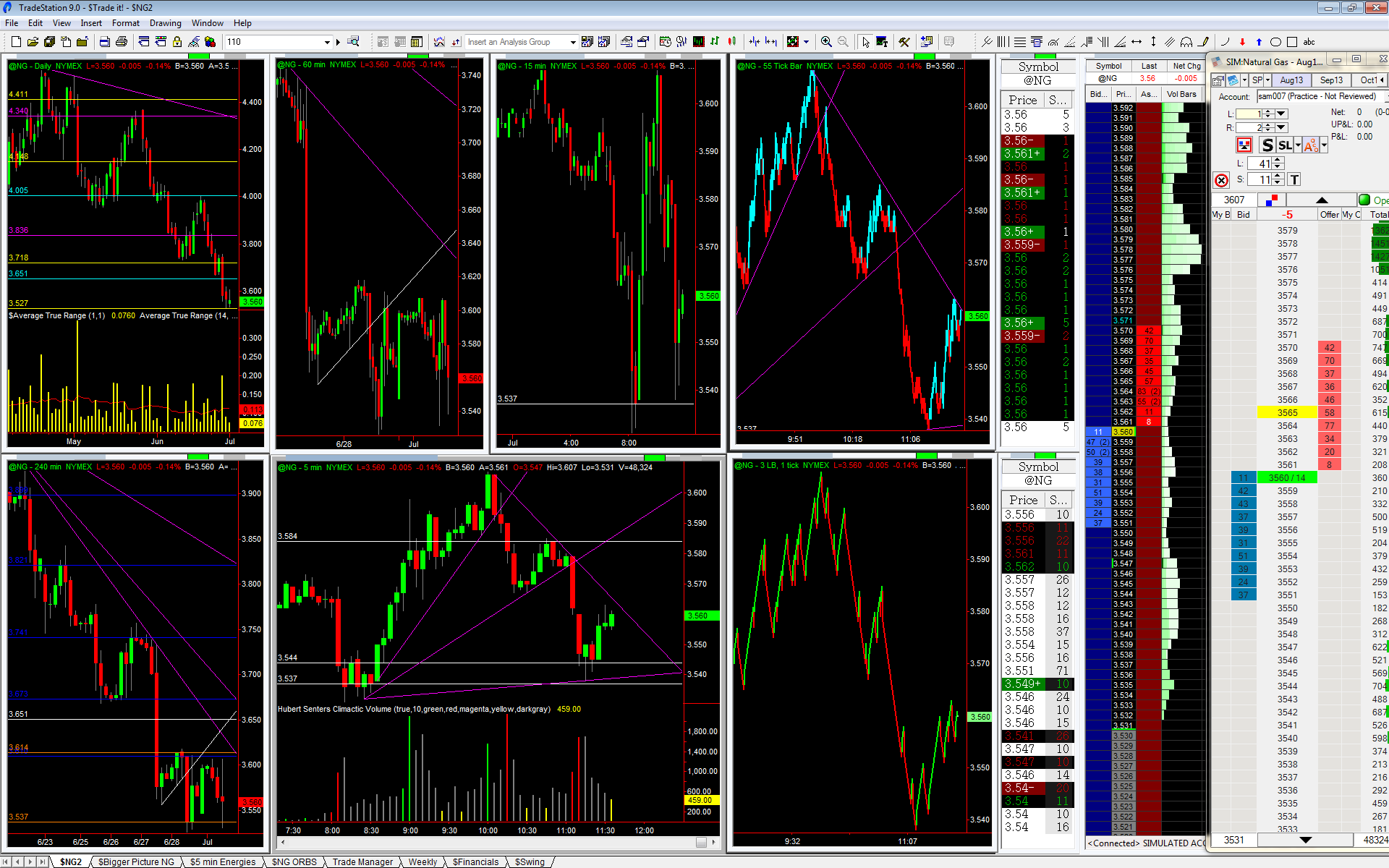The image size is (1389, 868).
Task: Toggle the red-blue squares Matrix button
Action: (x=1273, y=200)
